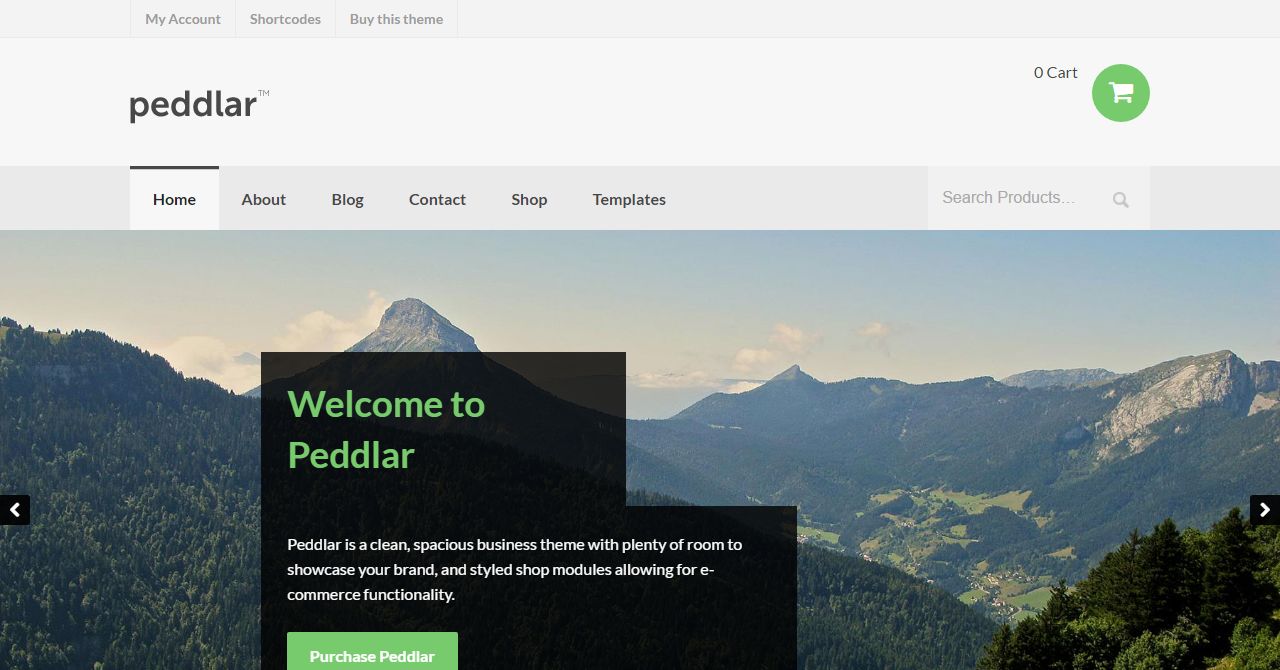The height and width of the screenshot is (670, 1280).
Task: Go to the About page
Action: coord(264,199)
